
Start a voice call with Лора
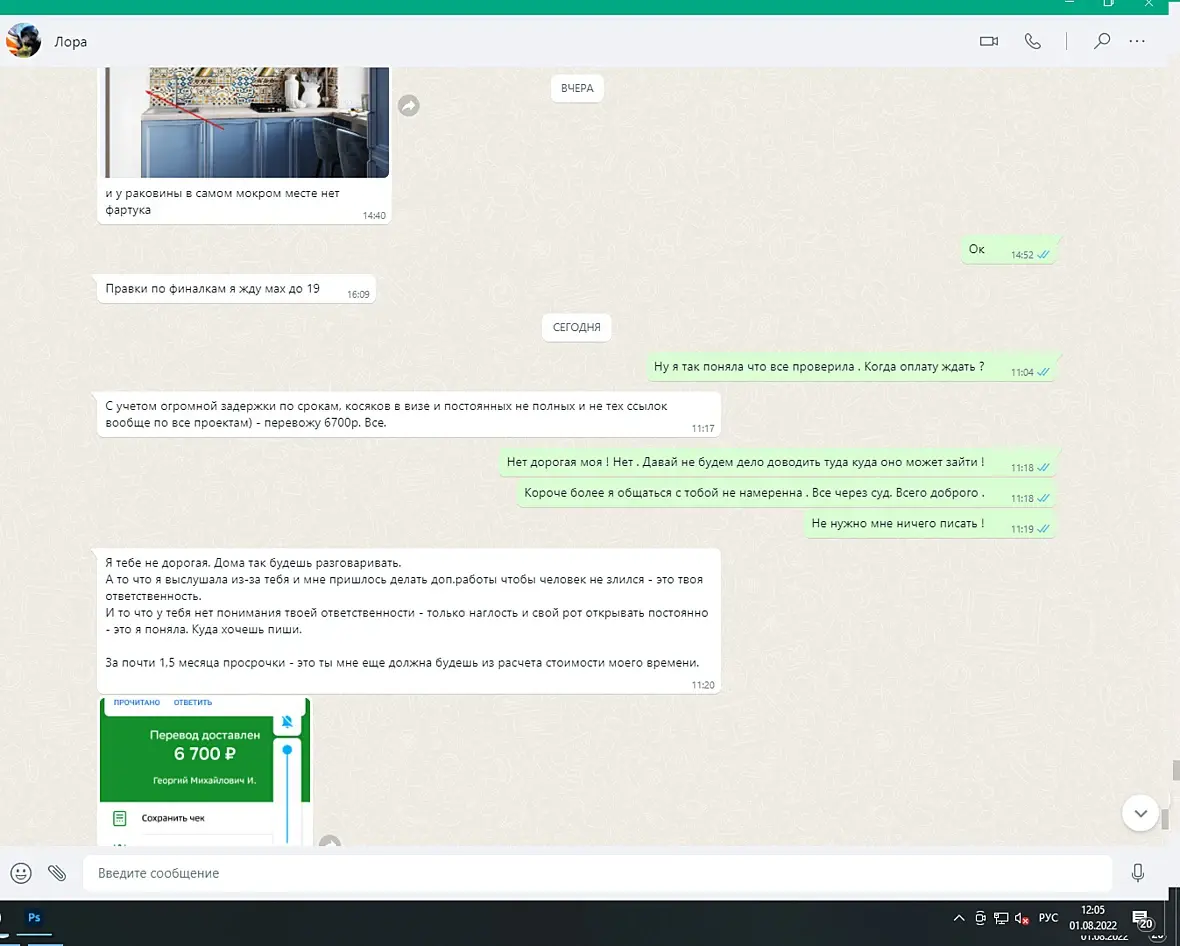[1032, 41]
